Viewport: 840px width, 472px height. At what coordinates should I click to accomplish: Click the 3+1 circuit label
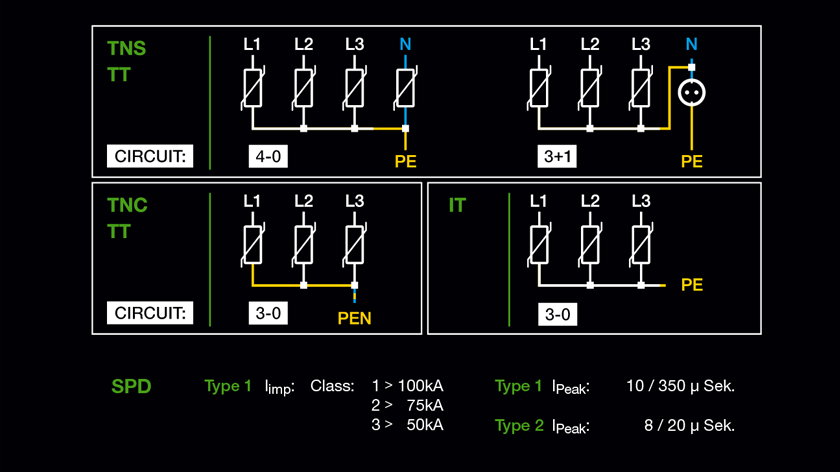(x=557, y=156)
